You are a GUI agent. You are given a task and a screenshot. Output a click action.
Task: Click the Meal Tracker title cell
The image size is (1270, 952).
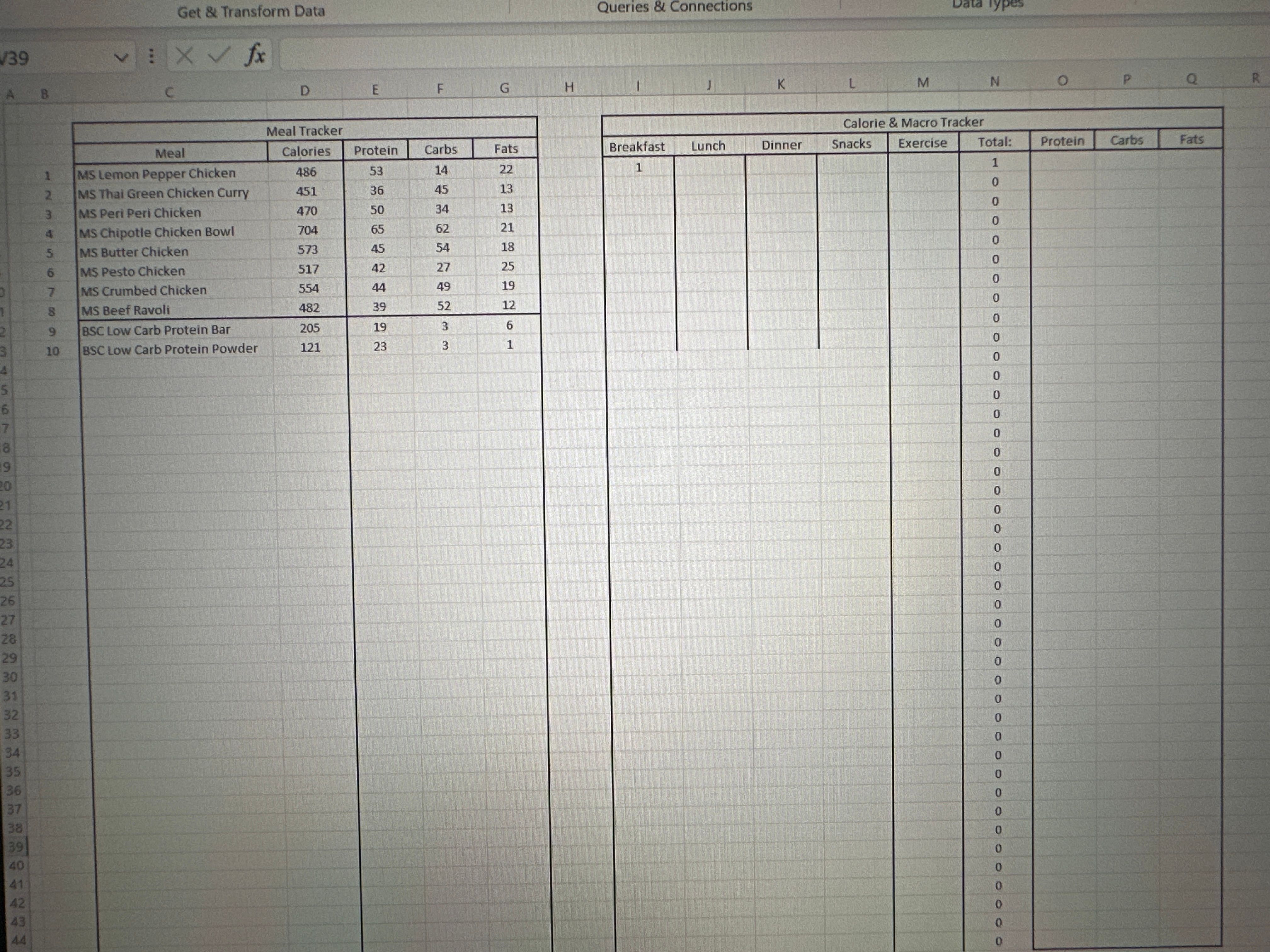coord(304,131)
